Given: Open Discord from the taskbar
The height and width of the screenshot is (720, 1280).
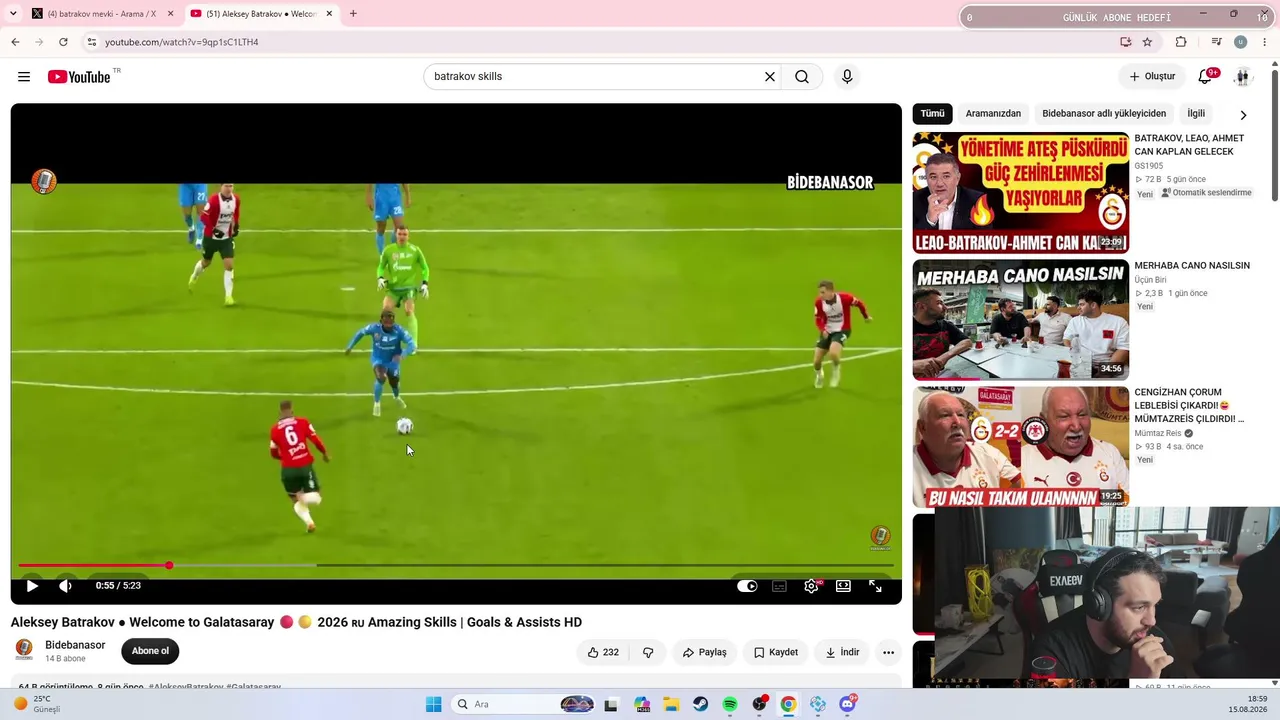Looking at the screenshot, I should 848,704.
